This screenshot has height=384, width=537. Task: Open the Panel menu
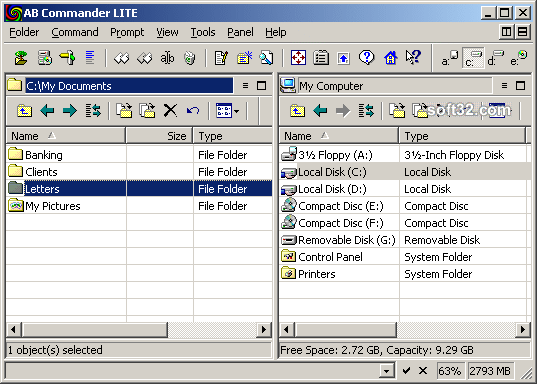point(240,32)
